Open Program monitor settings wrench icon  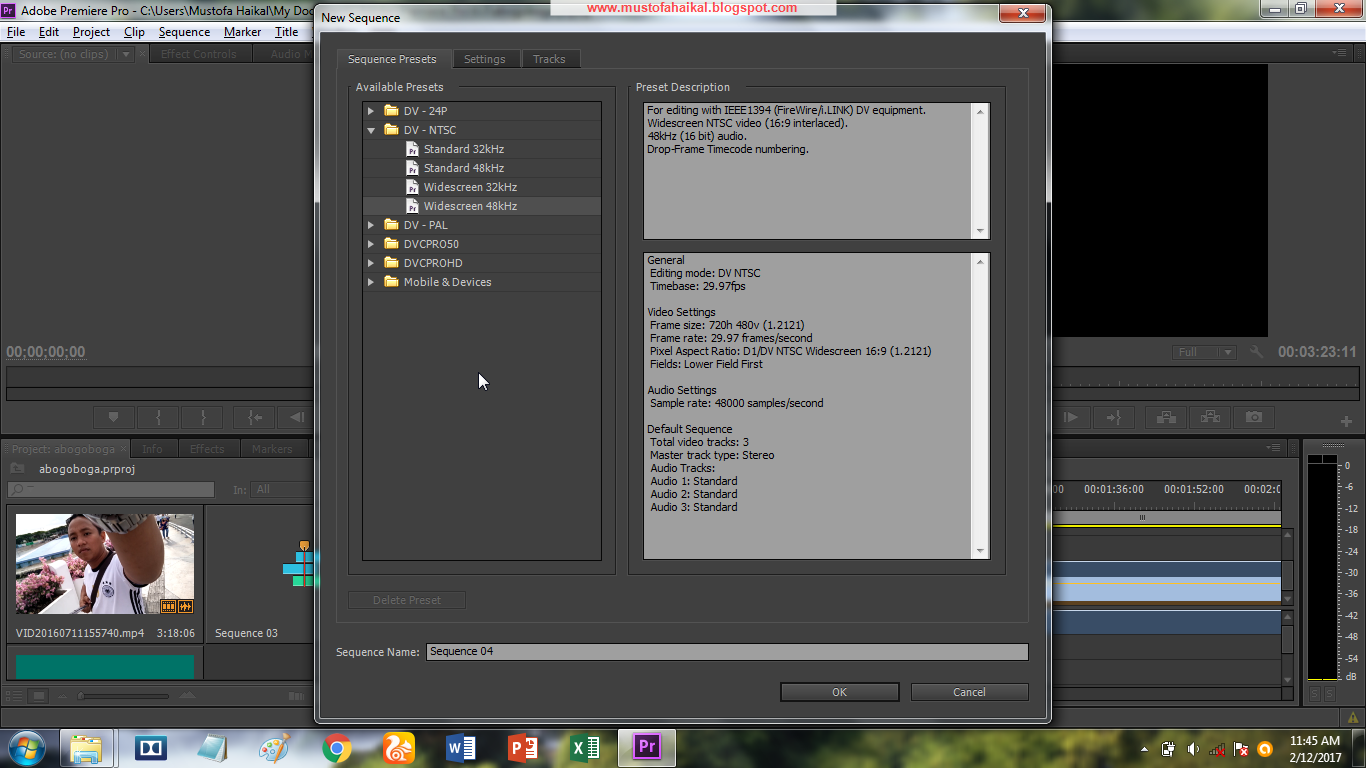(x=1256, y=352)
